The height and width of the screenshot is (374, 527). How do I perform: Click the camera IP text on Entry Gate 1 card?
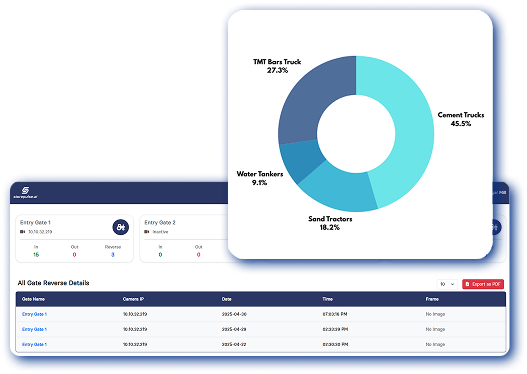point(40,232)
